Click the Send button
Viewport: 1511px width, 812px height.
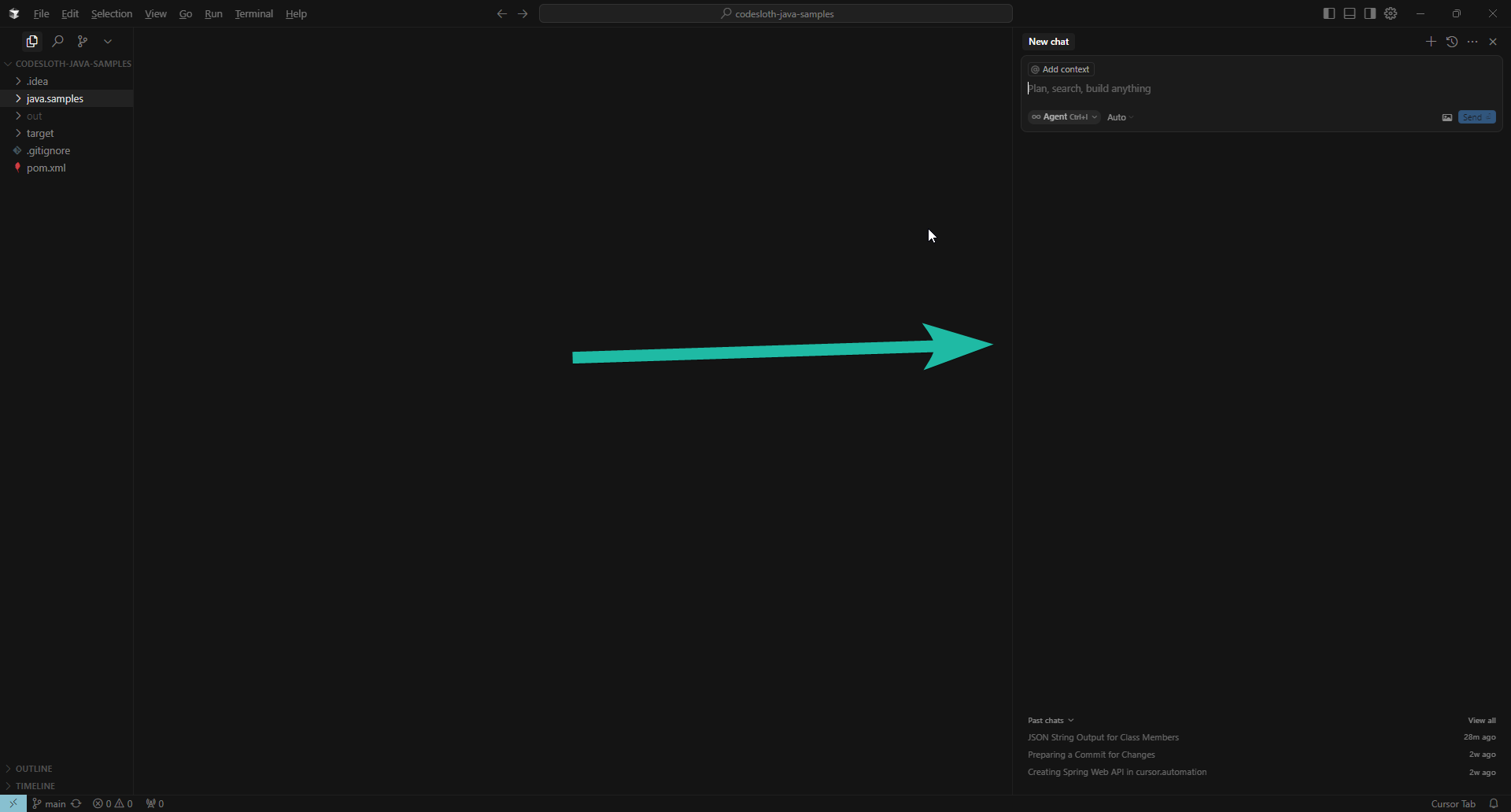1476,117
